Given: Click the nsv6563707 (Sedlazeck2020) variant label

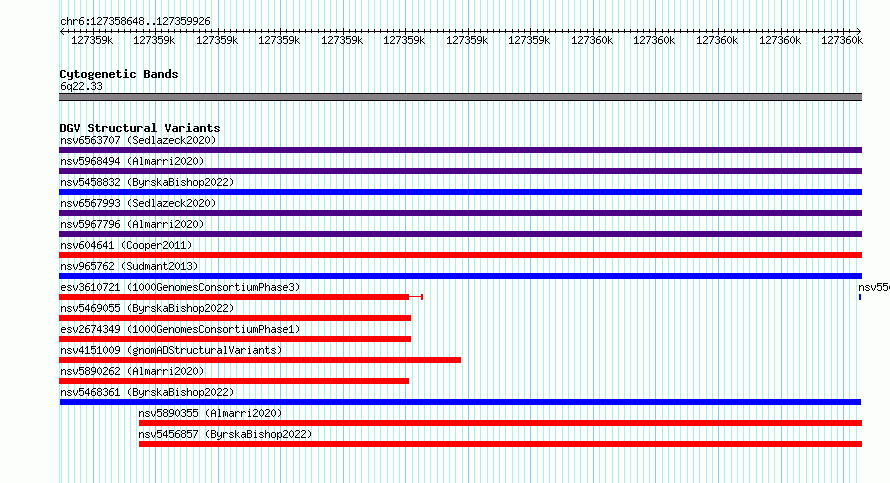Looking at the screenshot, I should tap(138, 140).
